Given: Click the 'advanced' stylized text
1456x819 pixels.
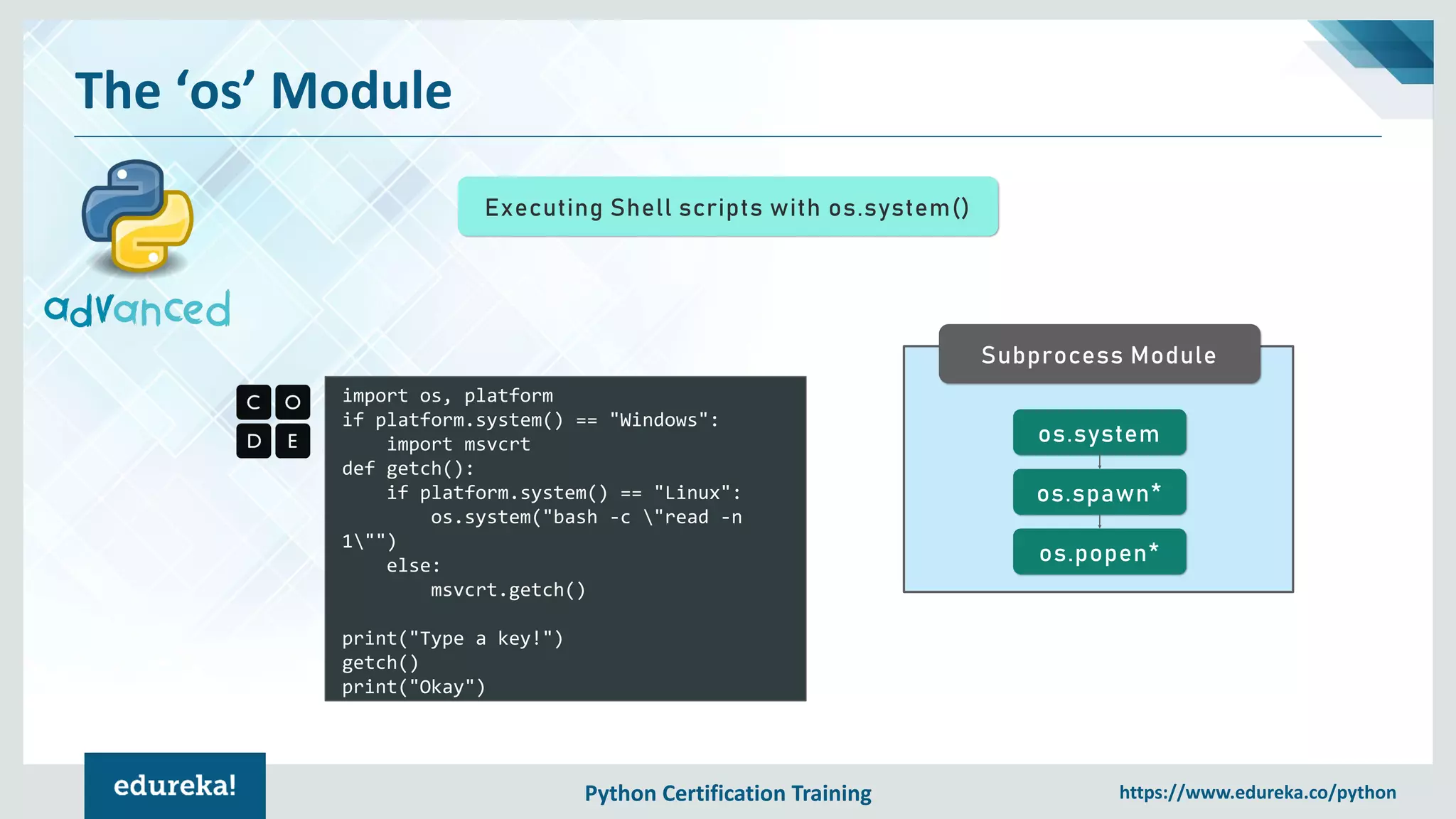Looking at the screenshot, I should [137, 309].
